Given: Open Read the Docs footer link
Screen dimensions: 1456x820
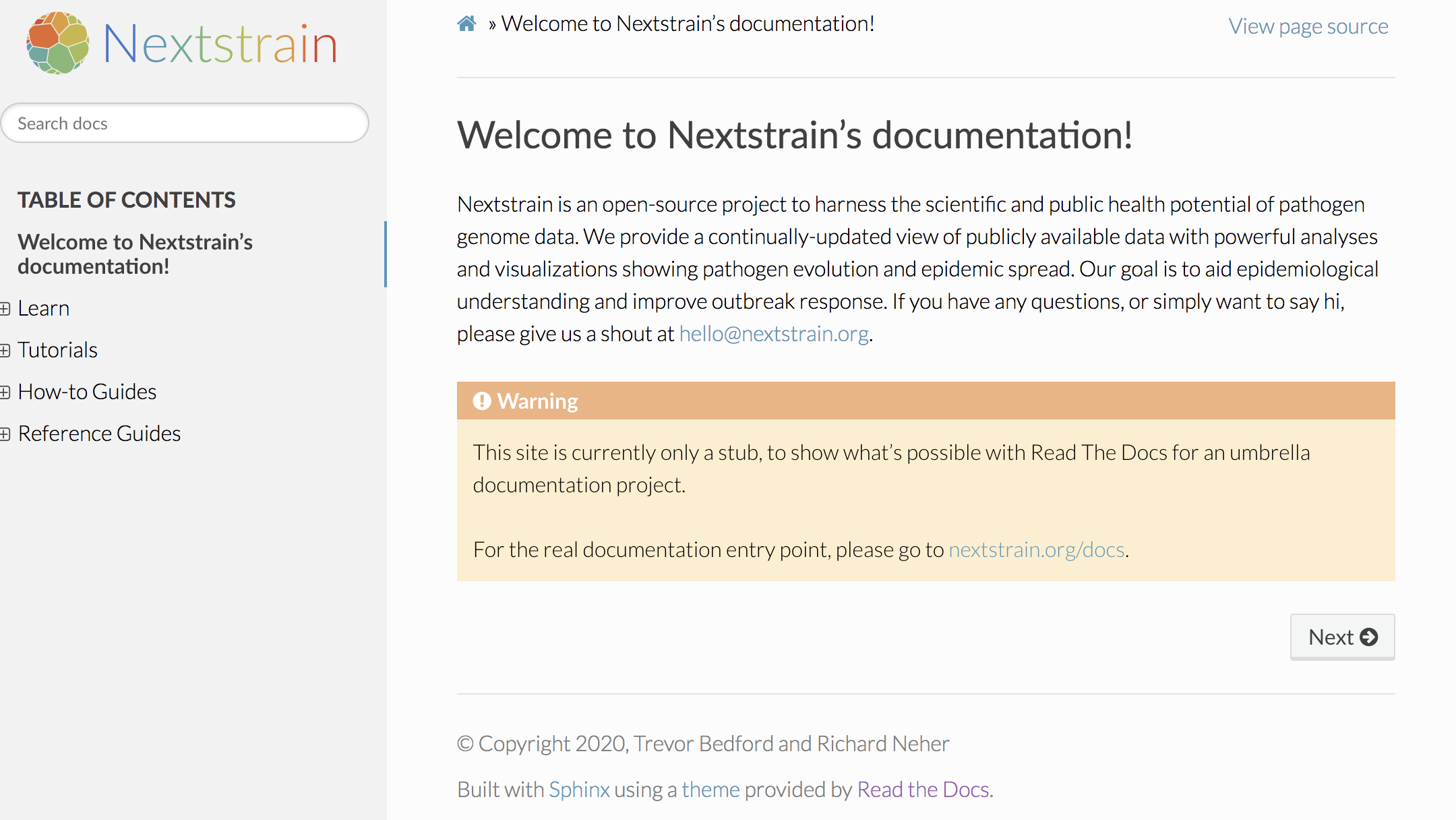Looking at the screenshot, I should pyautogui.click(x=923, y=789).
